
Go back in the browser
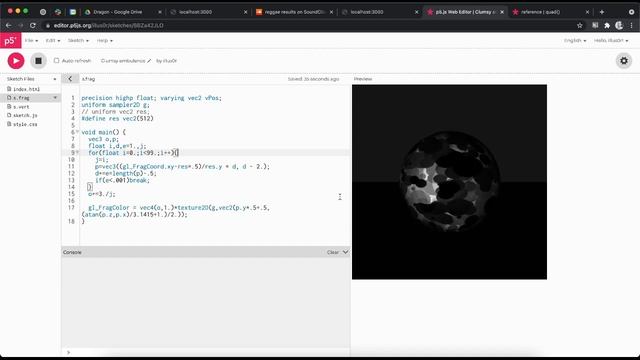[x=9, y=25]
